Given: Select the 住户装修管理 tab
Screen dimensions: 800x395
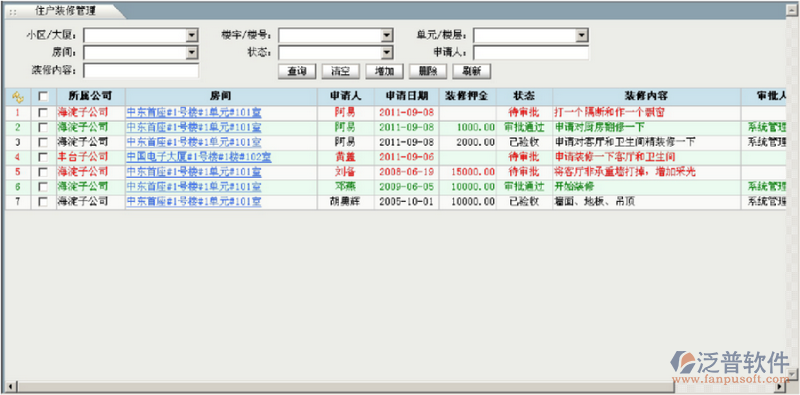Looking at the screenshot, I should coord(65,11).
